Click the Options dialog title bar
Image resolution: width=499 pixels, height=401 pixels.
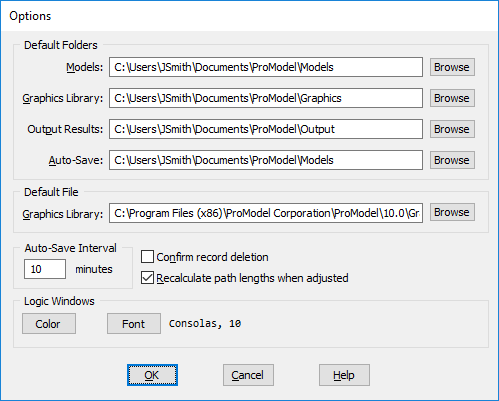249,16
